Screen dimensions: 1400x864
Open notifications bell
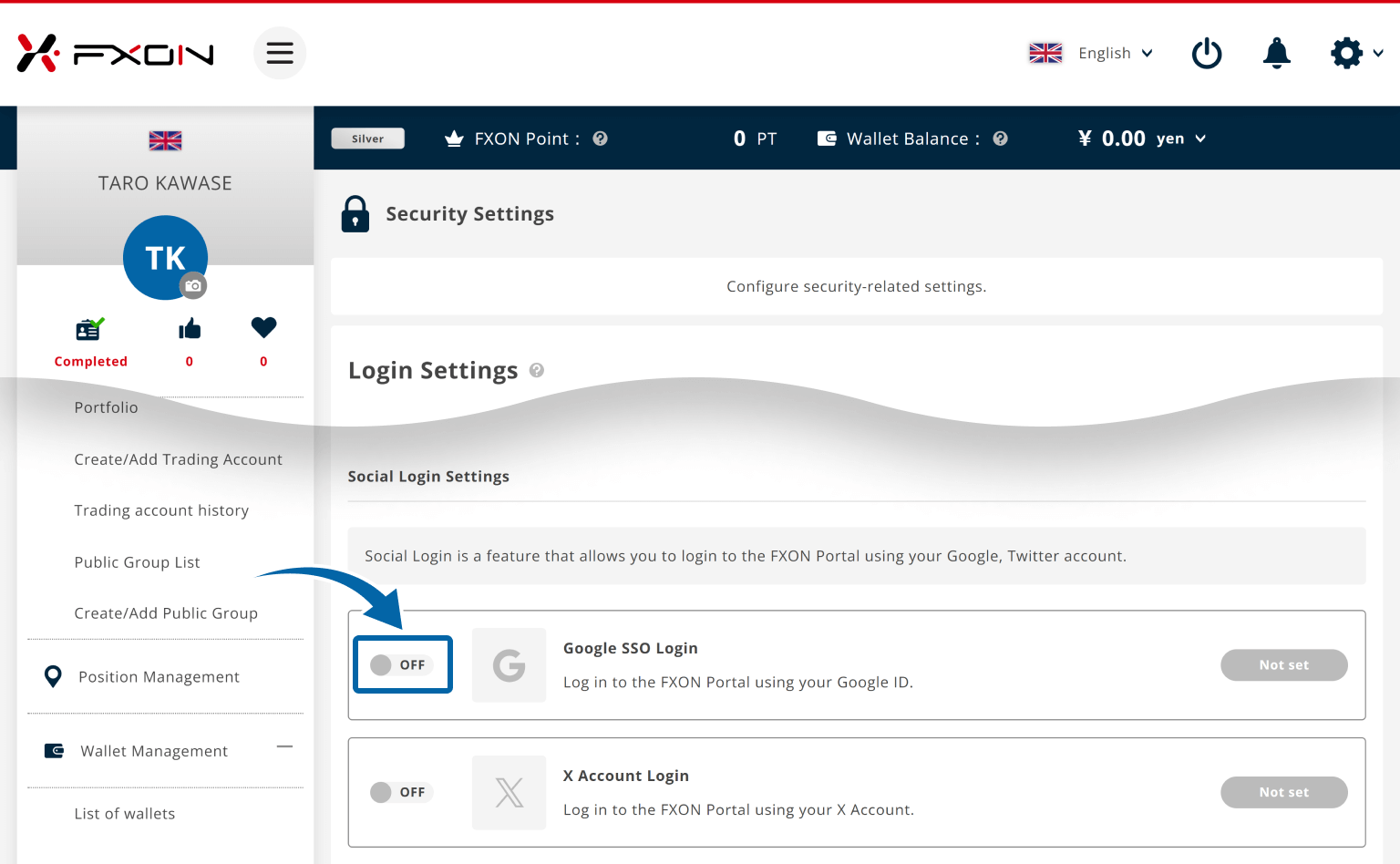(x=1276, y=53)
